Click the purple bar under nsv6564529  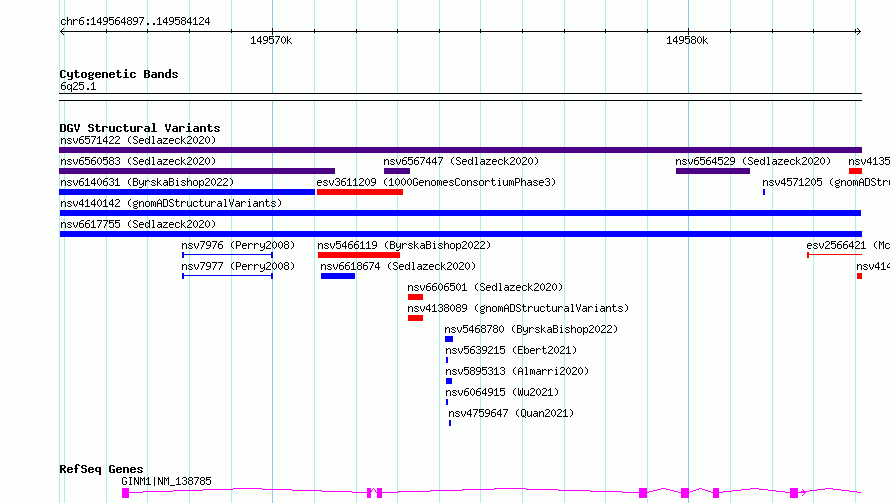[x=713, y=171]
